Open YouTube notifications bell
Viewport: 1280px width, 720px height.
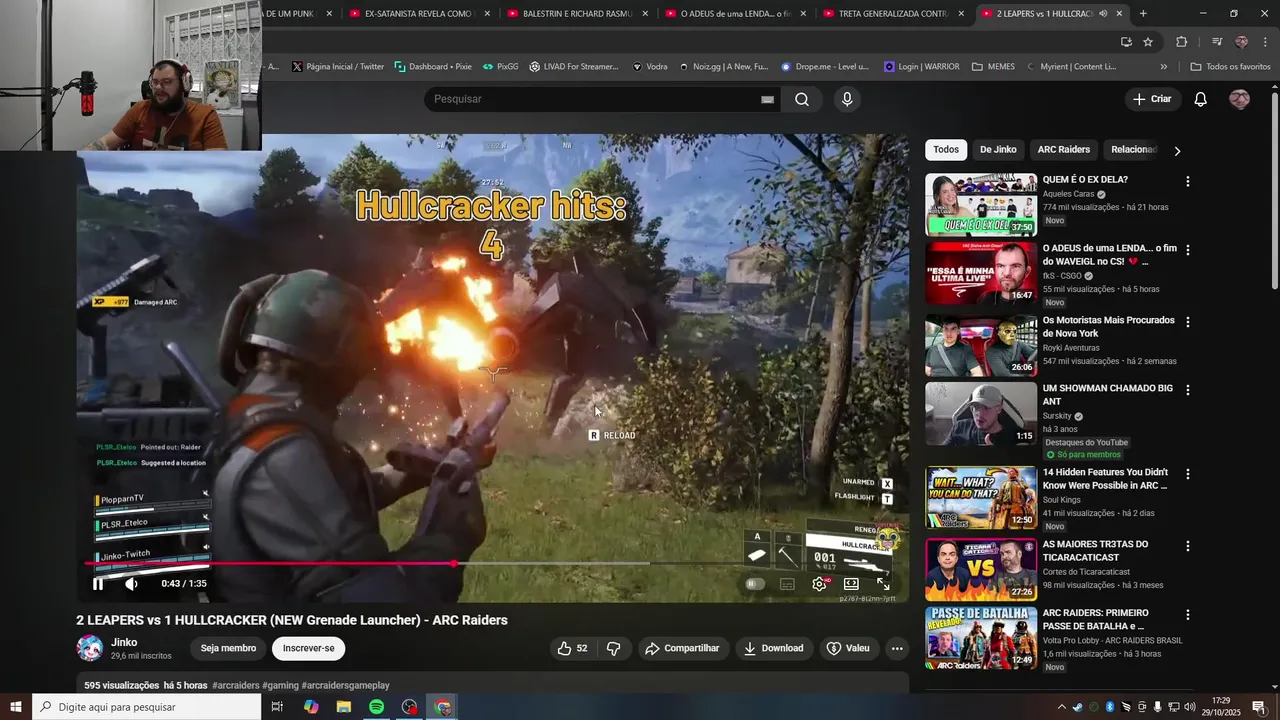(1201, 99)
